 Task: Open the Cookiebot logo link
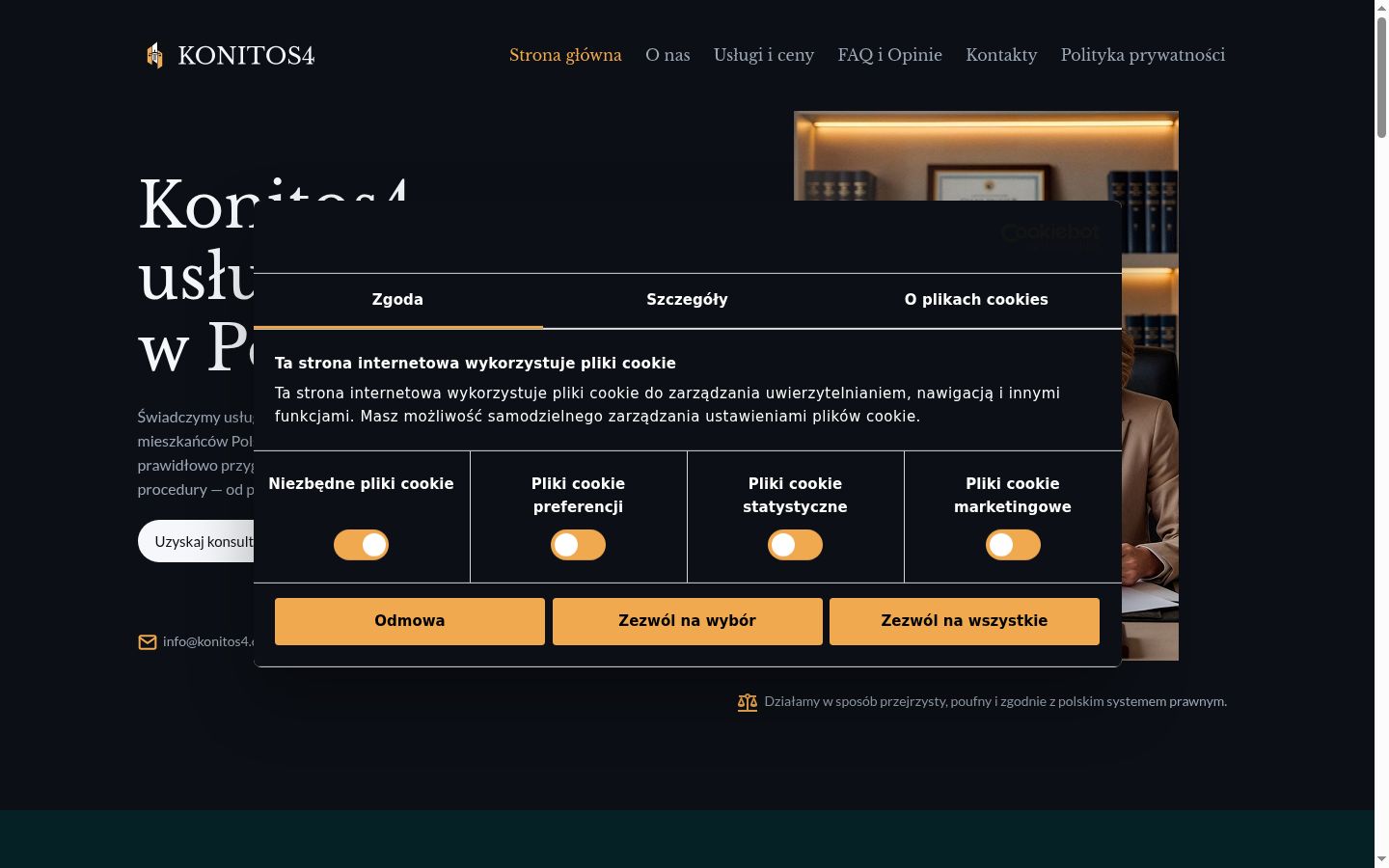pos(1050,236)
